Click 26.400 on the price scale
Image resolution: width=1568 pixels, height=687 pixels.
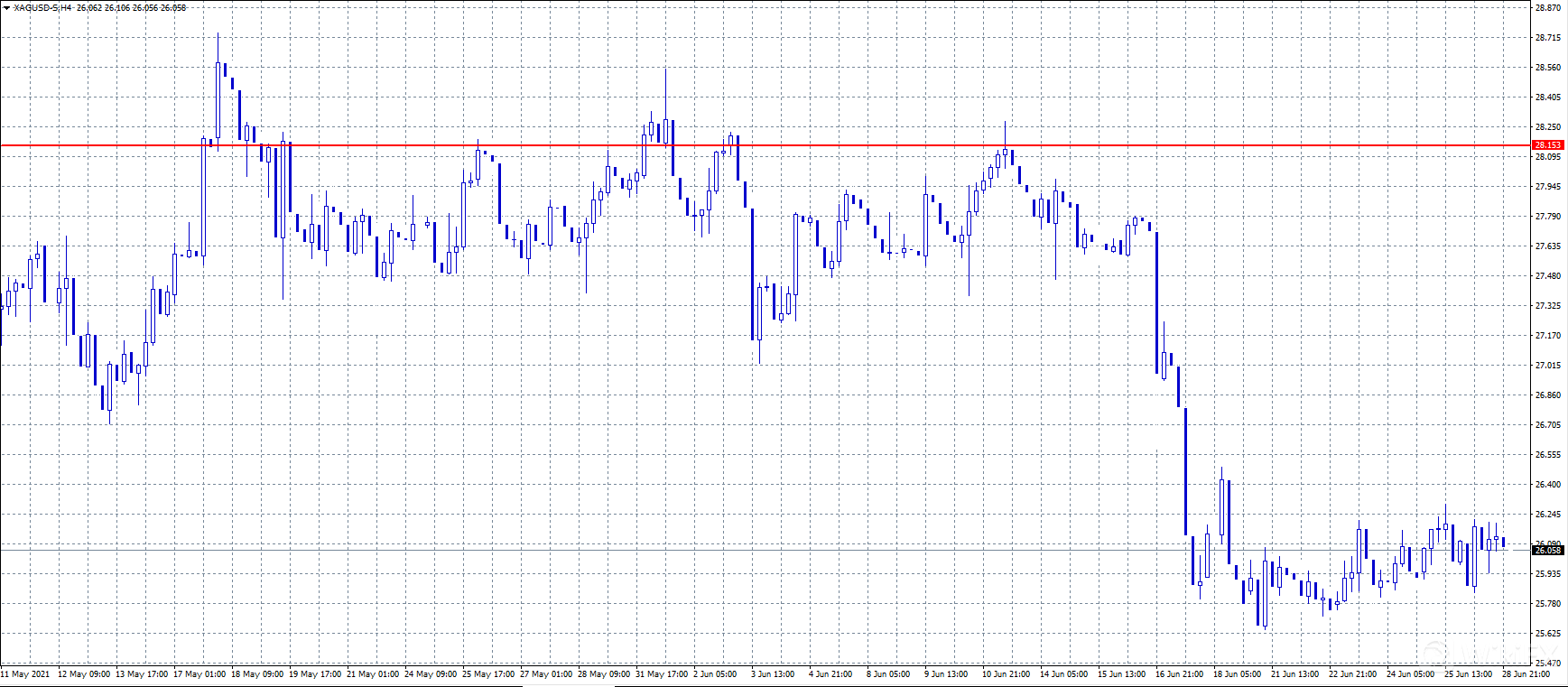(1547, 485)
